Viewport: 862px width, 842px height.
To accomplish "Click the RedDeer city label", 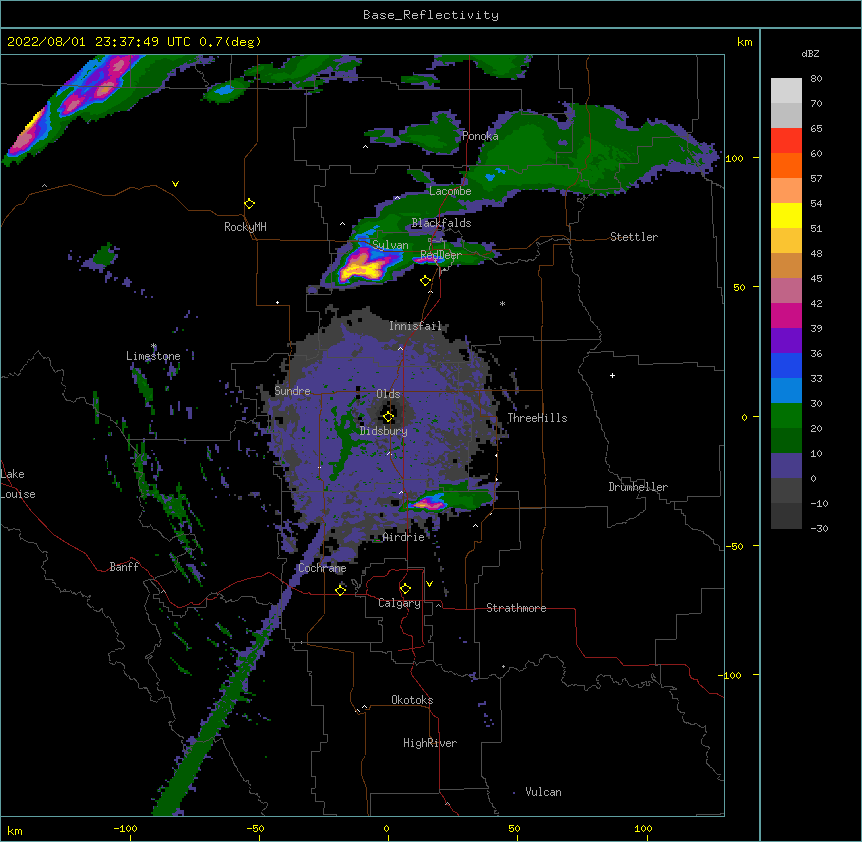I will [x=441, y=255].
